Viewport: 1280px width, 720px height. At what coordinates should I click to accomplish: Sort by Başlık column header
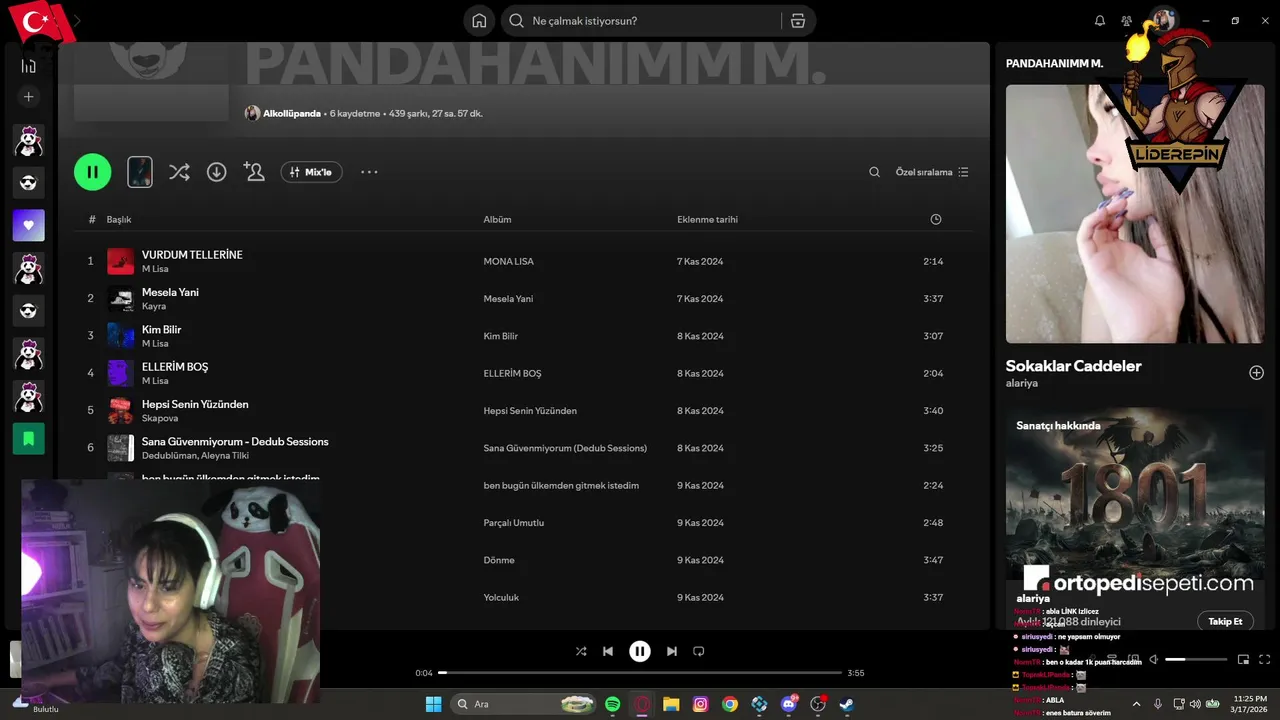(x=119, y=219)
